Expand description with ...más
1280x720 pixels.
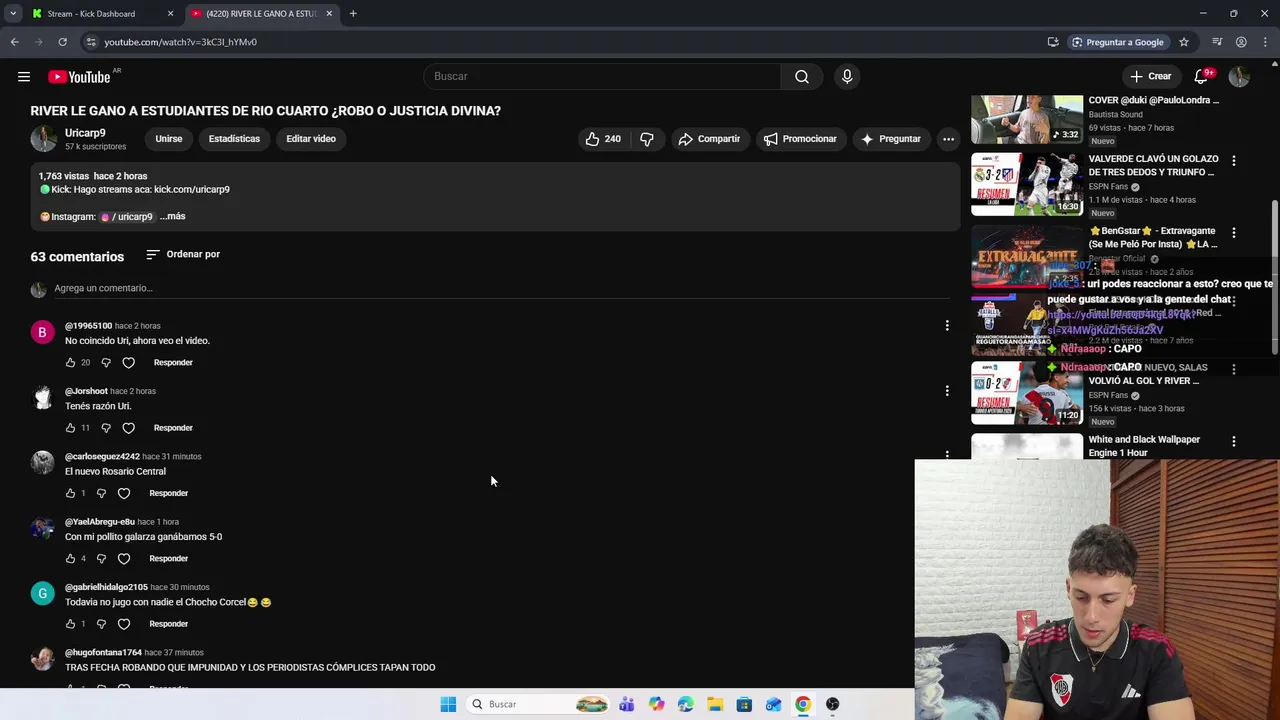(x=173, y=216)
